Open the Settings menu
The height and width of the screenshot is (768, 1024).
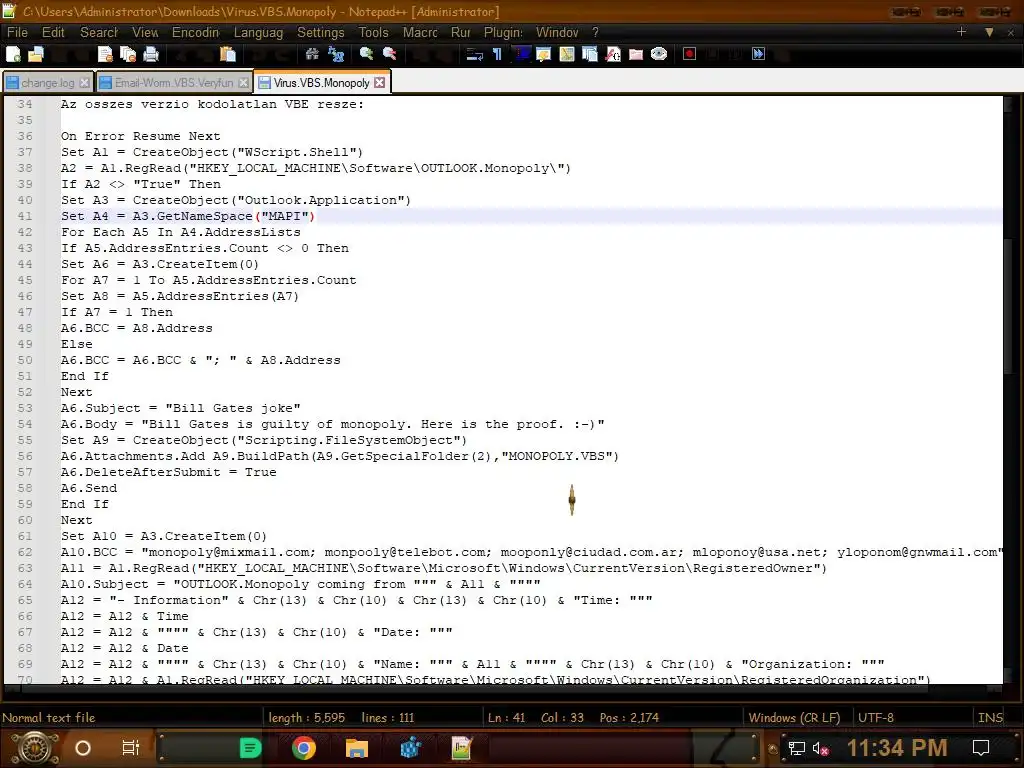click(x=320, y=32)
